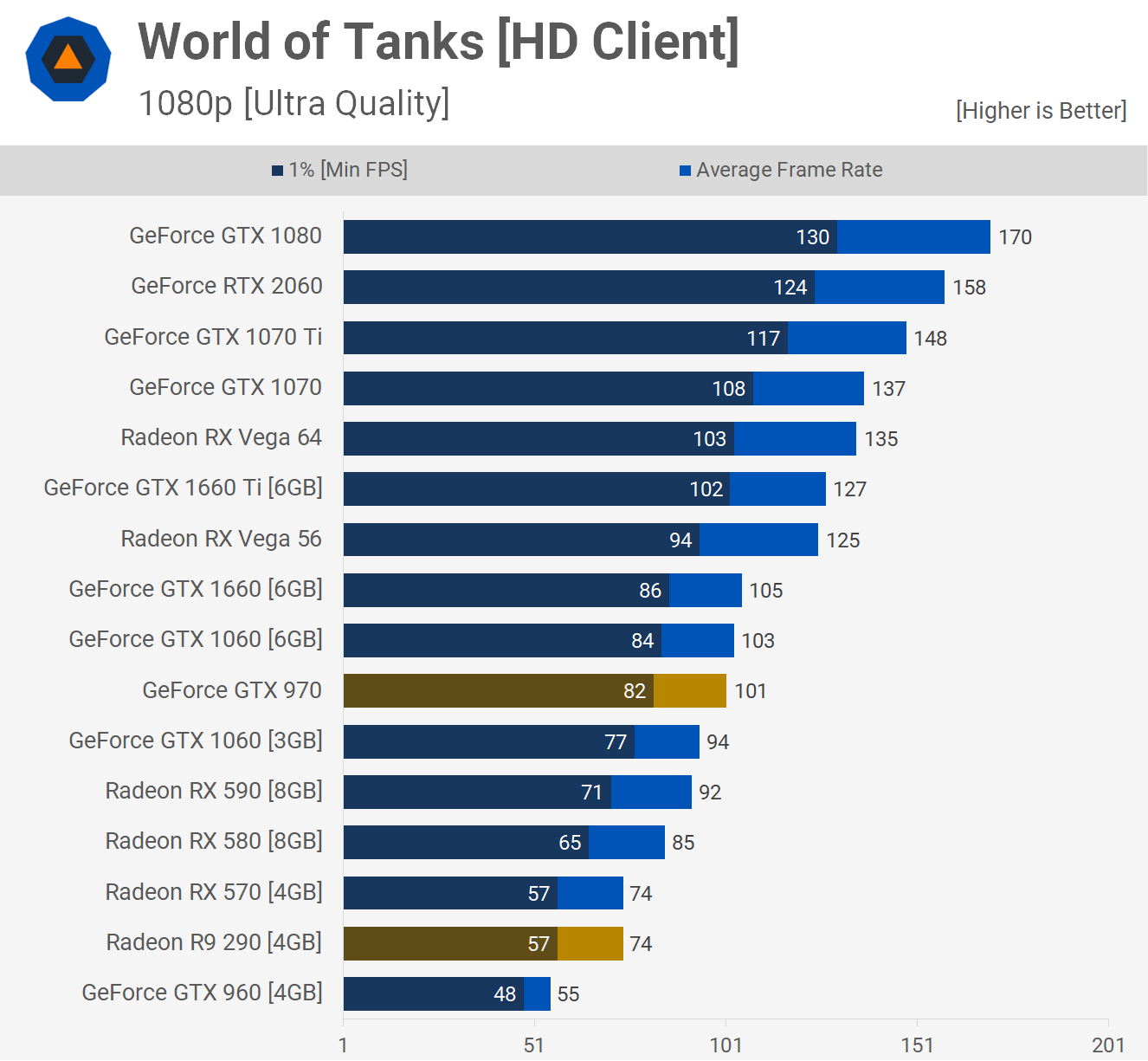The width and height of the screenshot is (1148, 1061).
Task: Click the Higher is Better note
Action: pos(1041,111)
